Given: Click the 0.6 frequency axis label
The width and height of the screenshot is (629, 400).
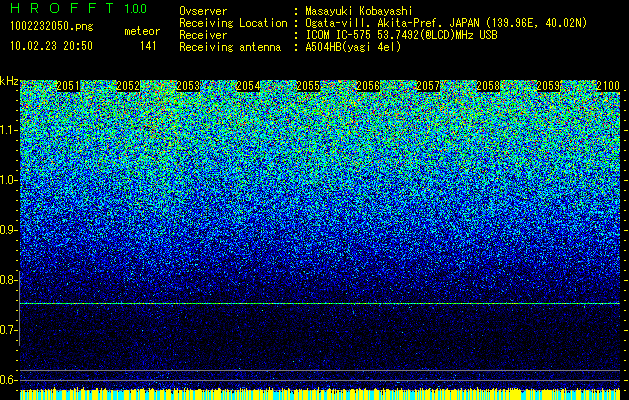Looking at the screenshot, I should tap(8, 380).
